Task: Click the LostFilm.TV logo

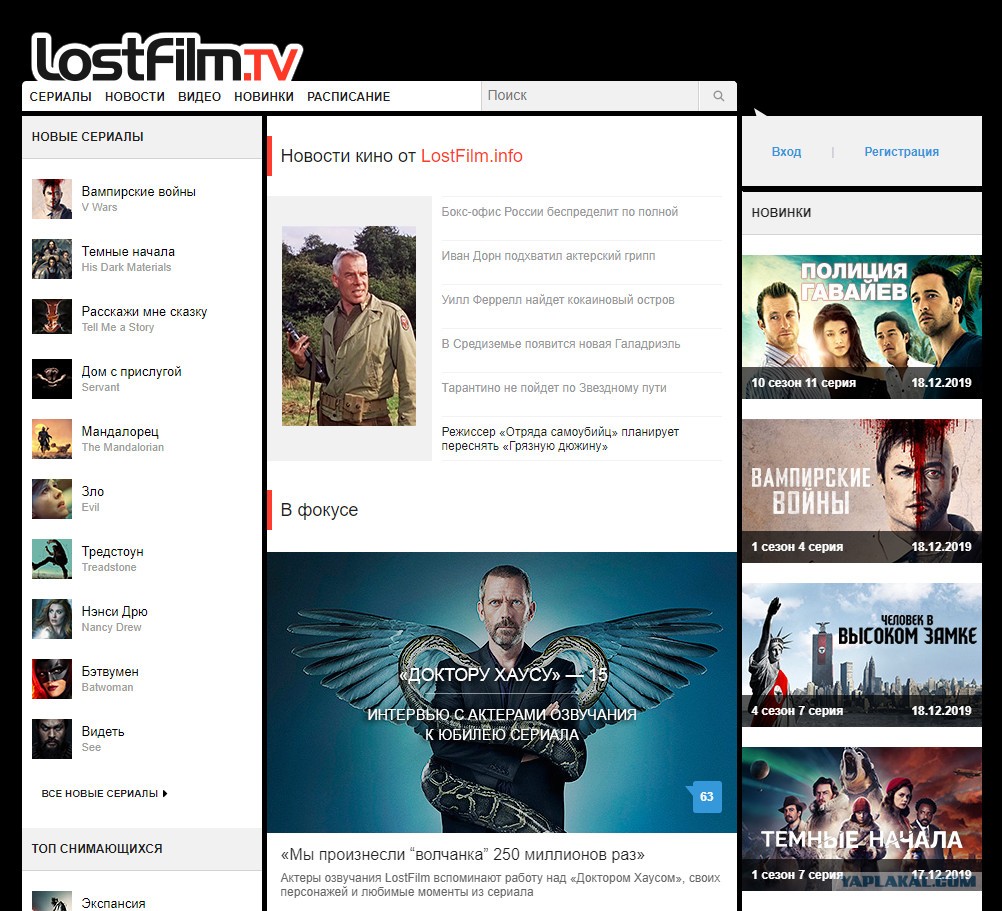Action: (167, 57)
